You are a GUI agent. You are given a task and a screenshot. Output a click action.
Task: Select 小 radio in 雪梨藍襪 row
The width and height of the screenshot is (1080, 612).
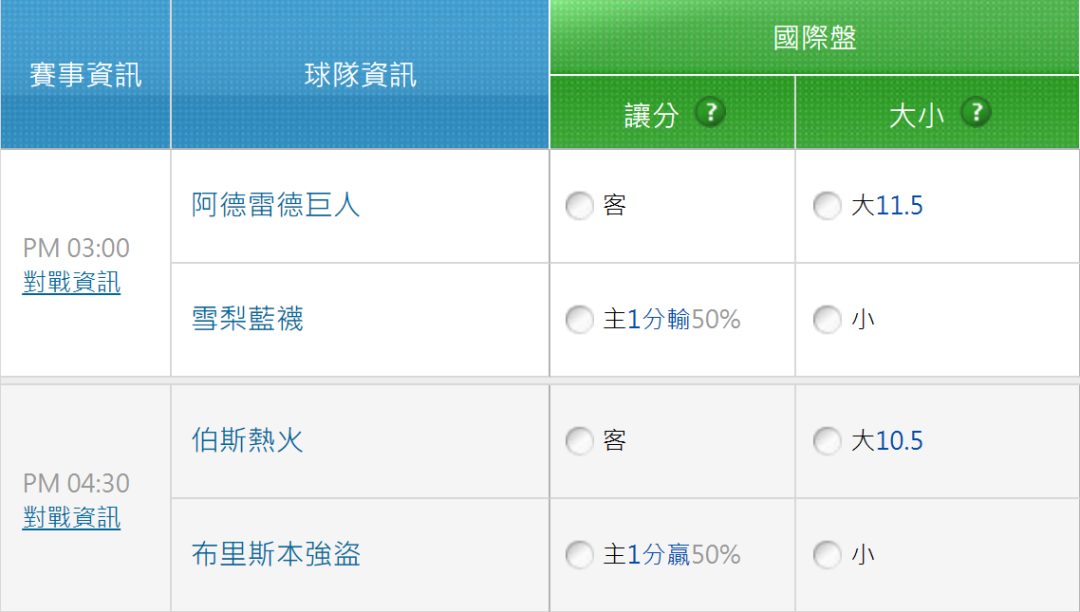click(827, 320)
